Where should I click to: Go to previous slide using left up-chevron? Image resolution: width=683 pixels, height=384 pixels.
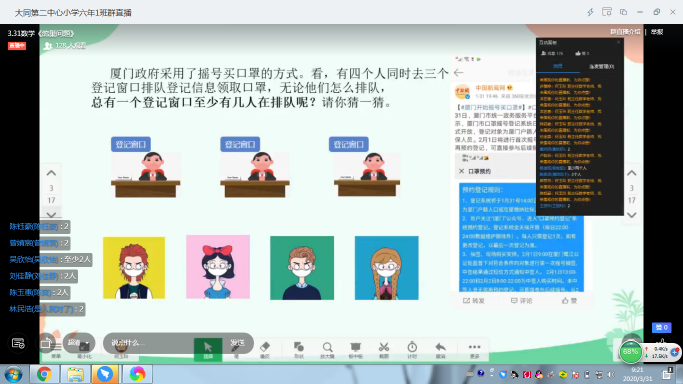point(51,173)
